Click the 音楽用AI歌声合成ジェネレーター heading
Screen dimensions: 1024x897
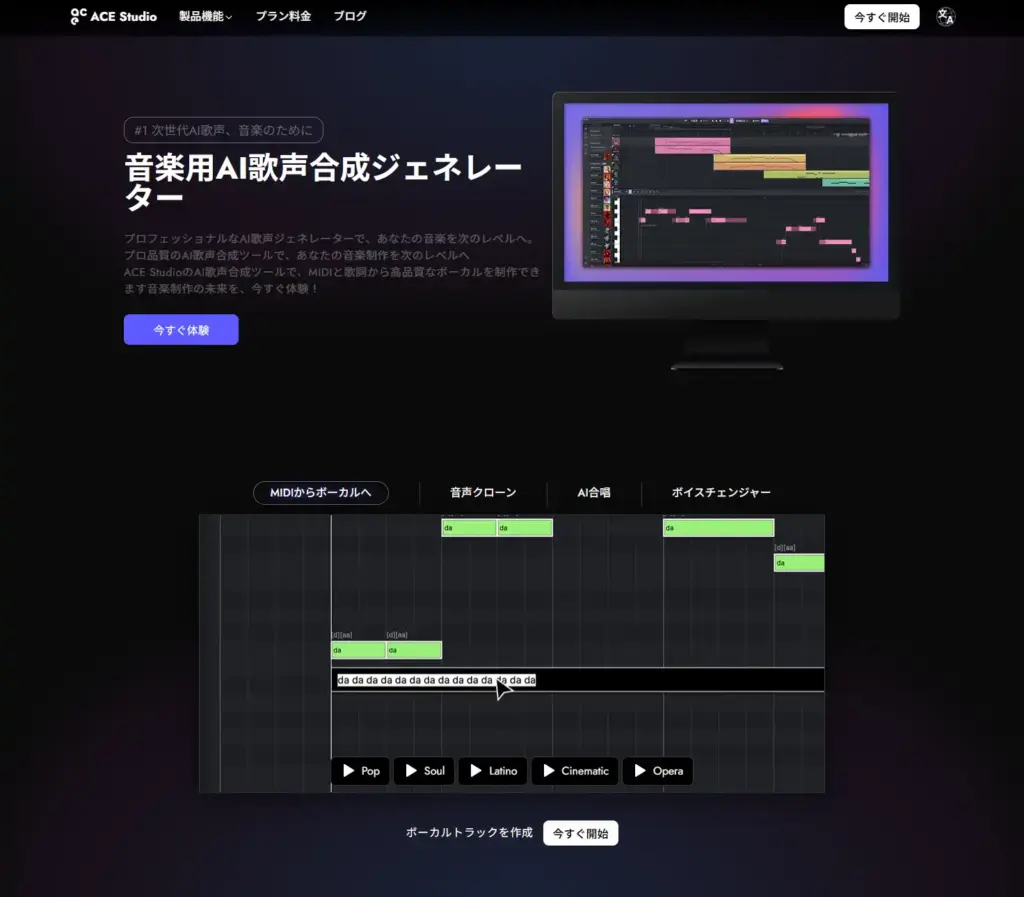(x=323, y=182)
